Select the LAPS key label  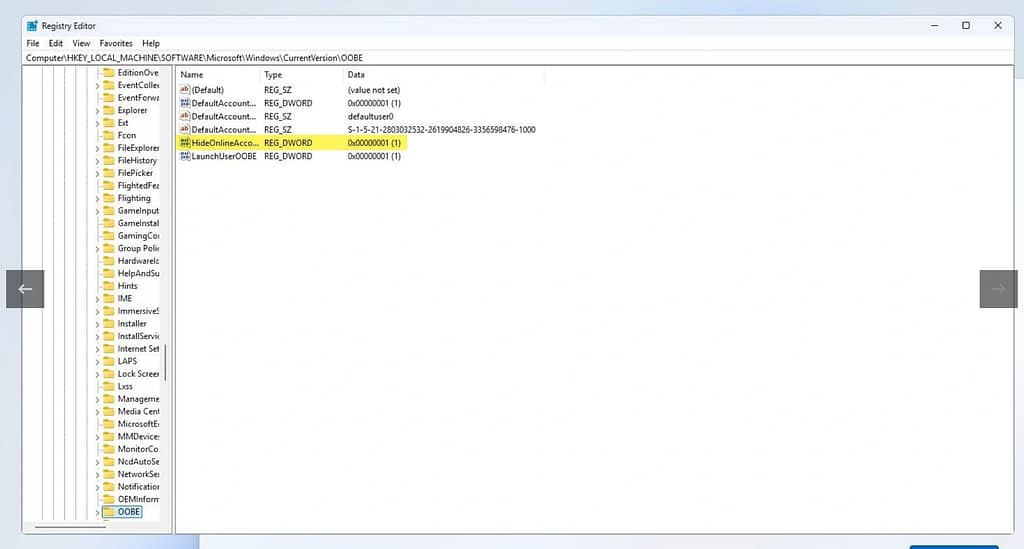click(127, 361)
